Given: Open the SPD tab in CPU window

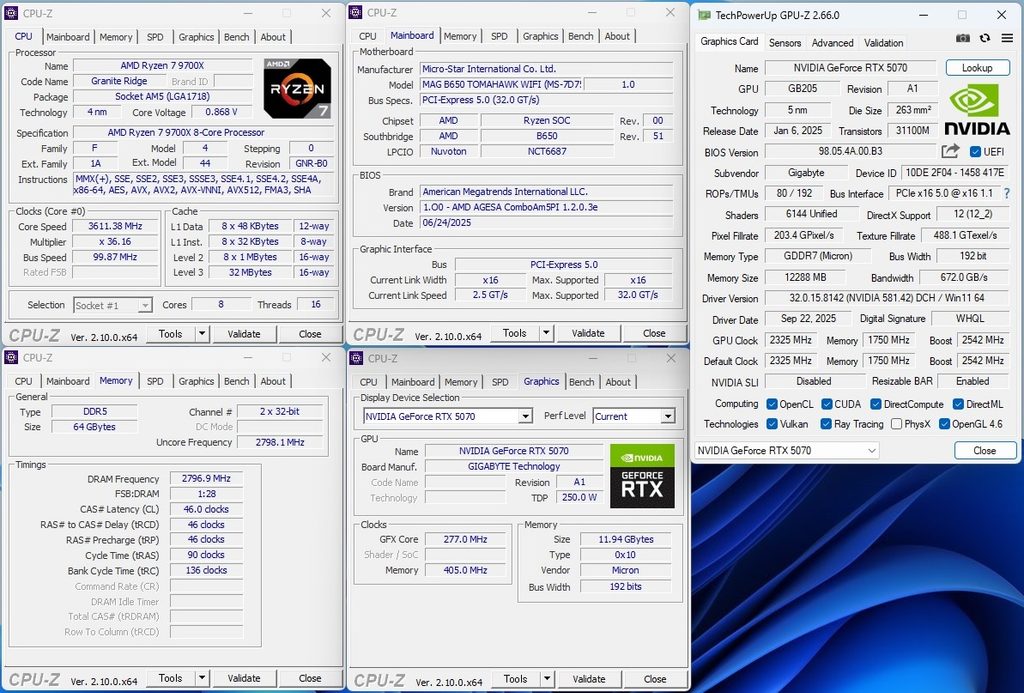Looking at the screenshot, I should [155, 37].
